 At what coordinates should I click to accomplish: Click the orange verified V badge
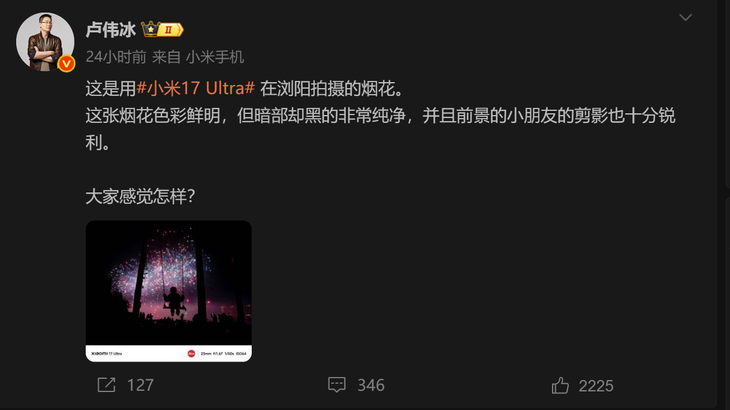pos(67,63)
